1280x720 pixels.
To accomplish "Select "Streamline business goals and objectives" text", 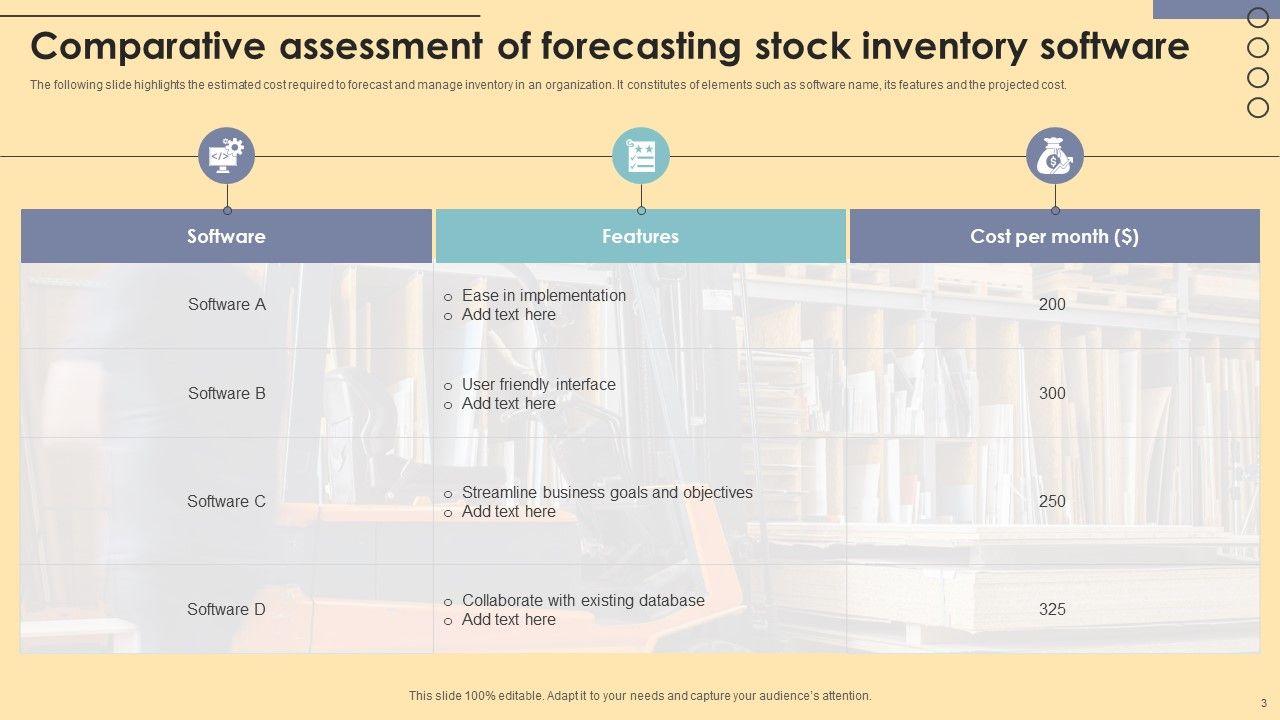I will pyautogui.click(x=607, y=492).
